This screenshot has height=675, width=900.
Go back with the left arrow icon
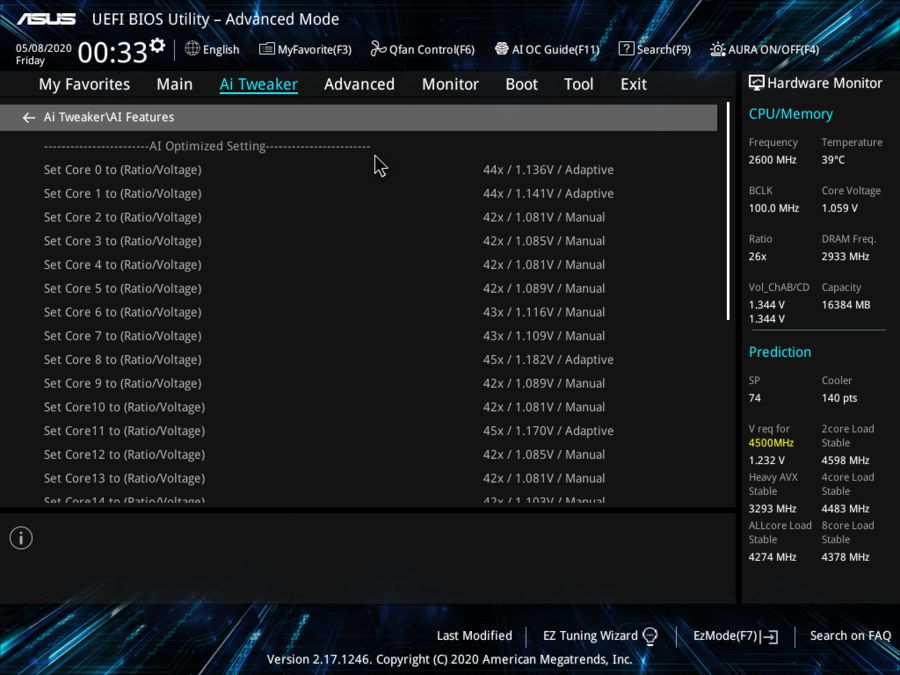tap(29, 118)
